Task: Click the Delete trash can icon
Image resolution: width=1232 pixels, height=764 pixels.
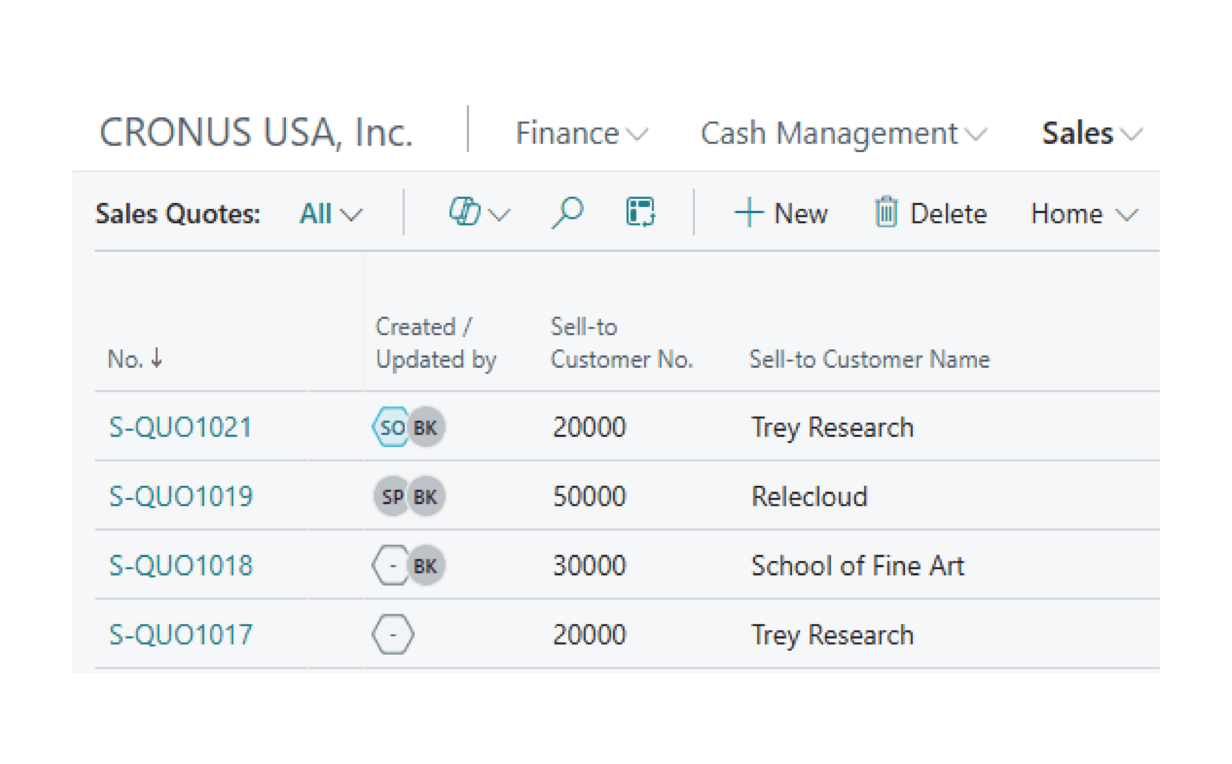Action: [886, 213]
